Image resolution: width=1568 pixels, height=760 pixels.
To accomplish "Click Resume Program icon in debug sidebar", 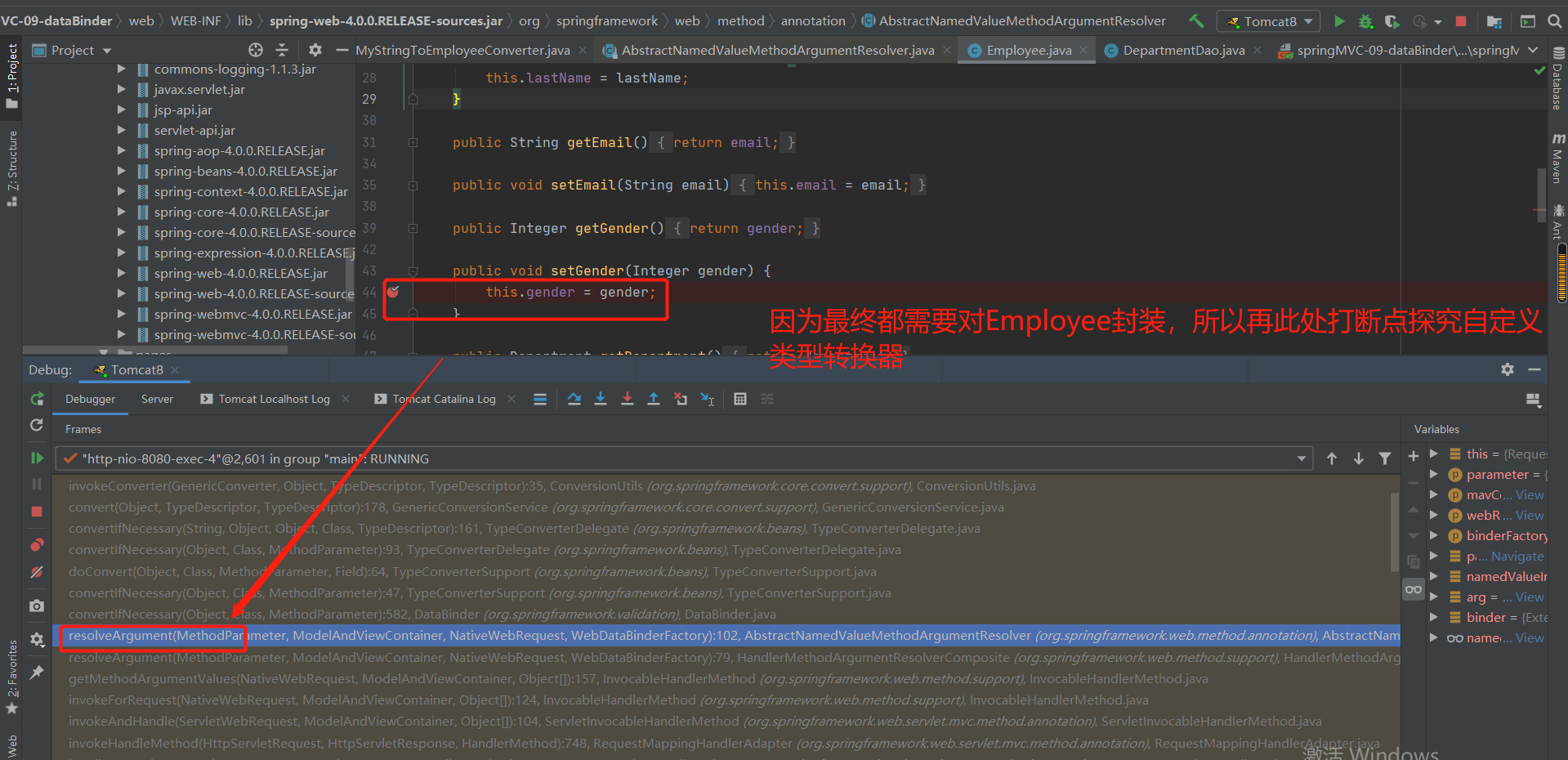I will click(x=37, y=458).
